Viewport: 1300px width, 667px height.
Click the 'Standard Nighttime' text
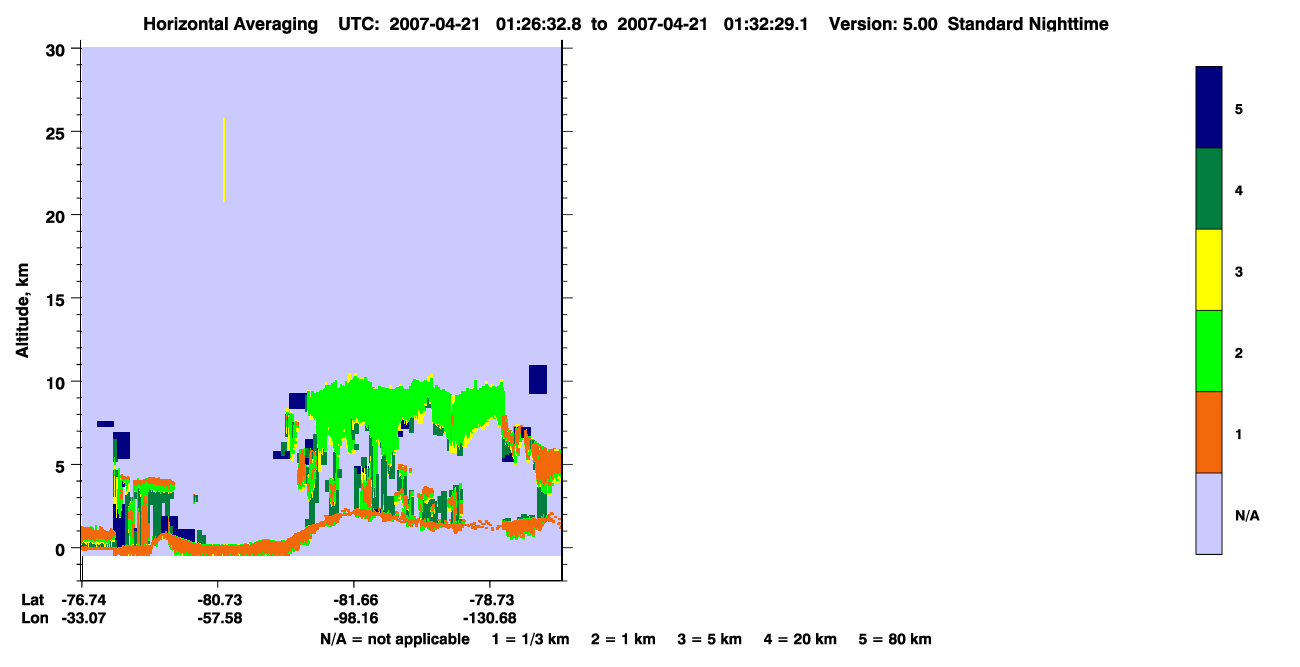[1028, 24]
